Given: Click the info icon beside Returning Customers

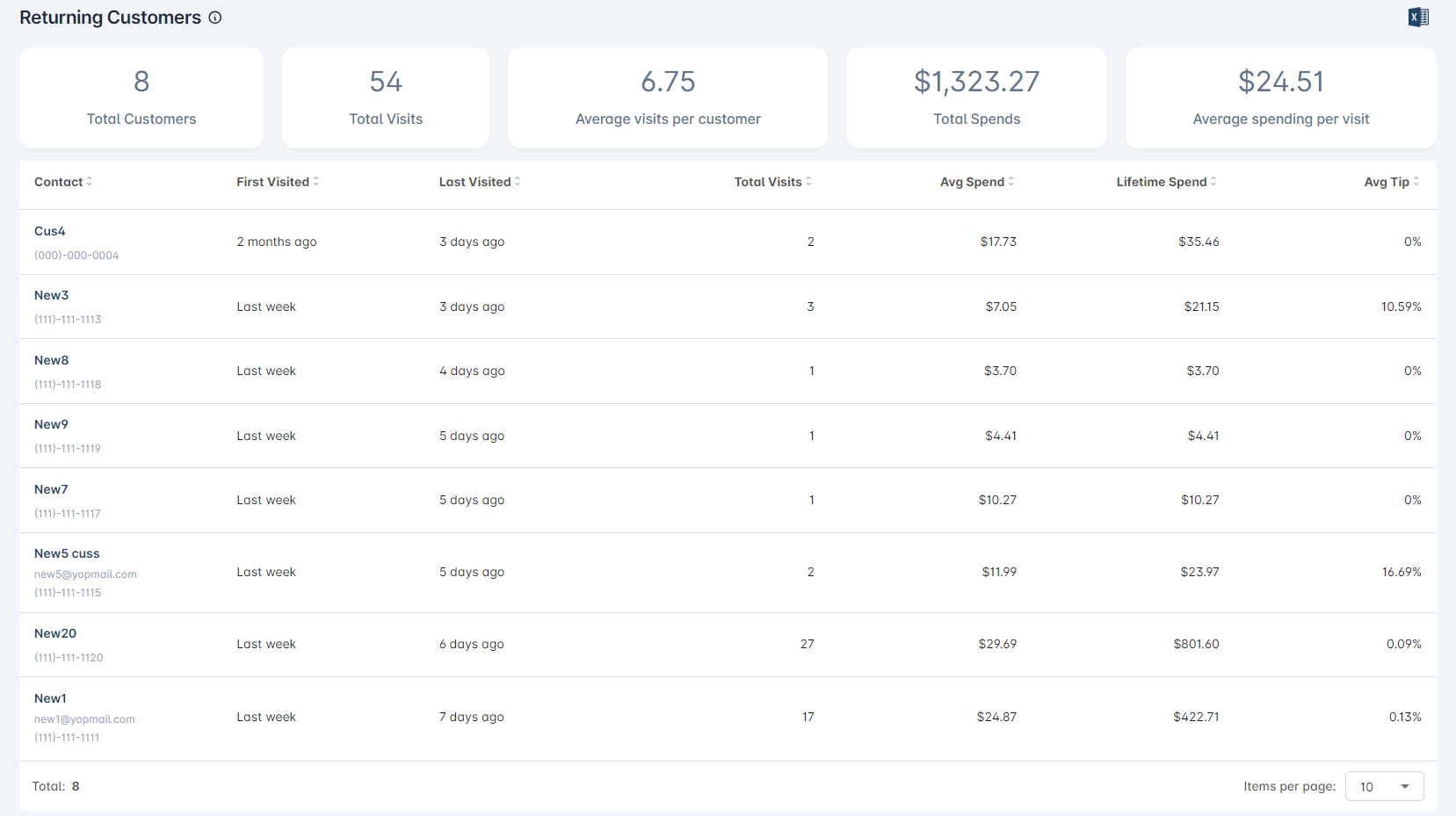Looking at the screenshot, I should 215,18.
